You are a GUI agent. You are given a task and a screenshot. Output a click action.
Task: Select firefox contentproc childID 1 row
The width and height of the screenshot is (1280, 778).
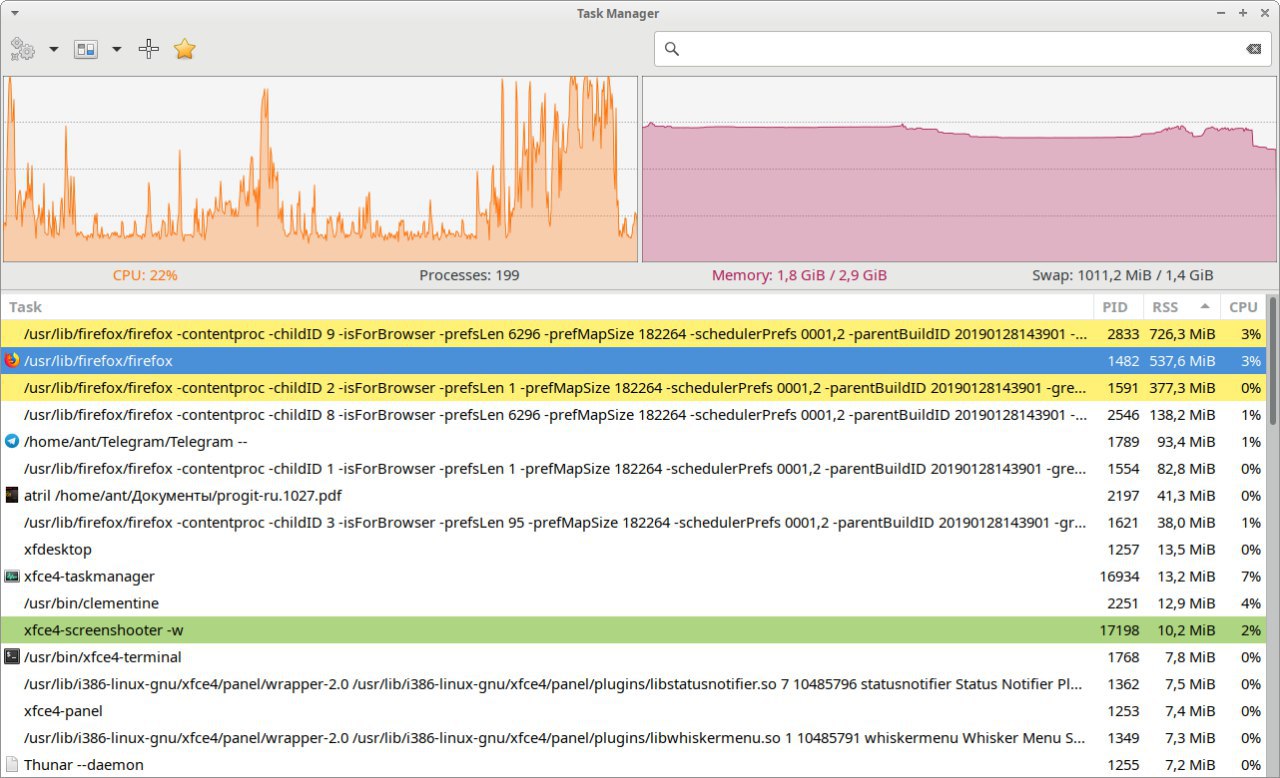634,469
